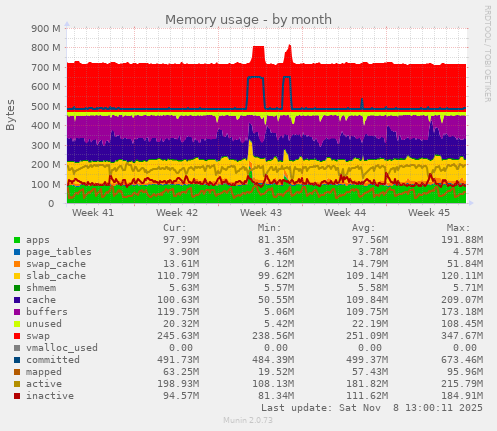Click the '100 M' y-axis tick
This screenshot has height=431, width=497.
click(x=46, y=185)
